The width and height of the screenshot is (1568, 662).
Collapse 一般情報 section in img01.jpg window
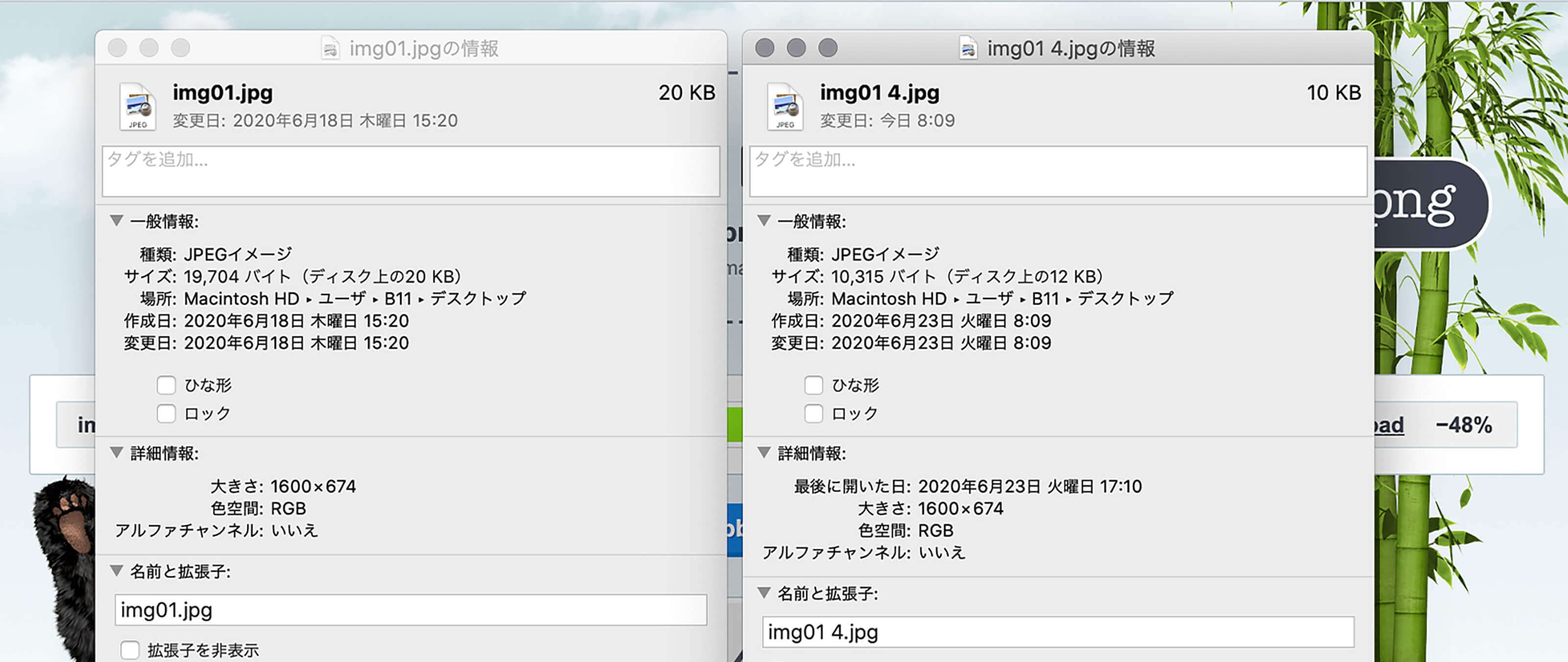(x=117, y=220)
